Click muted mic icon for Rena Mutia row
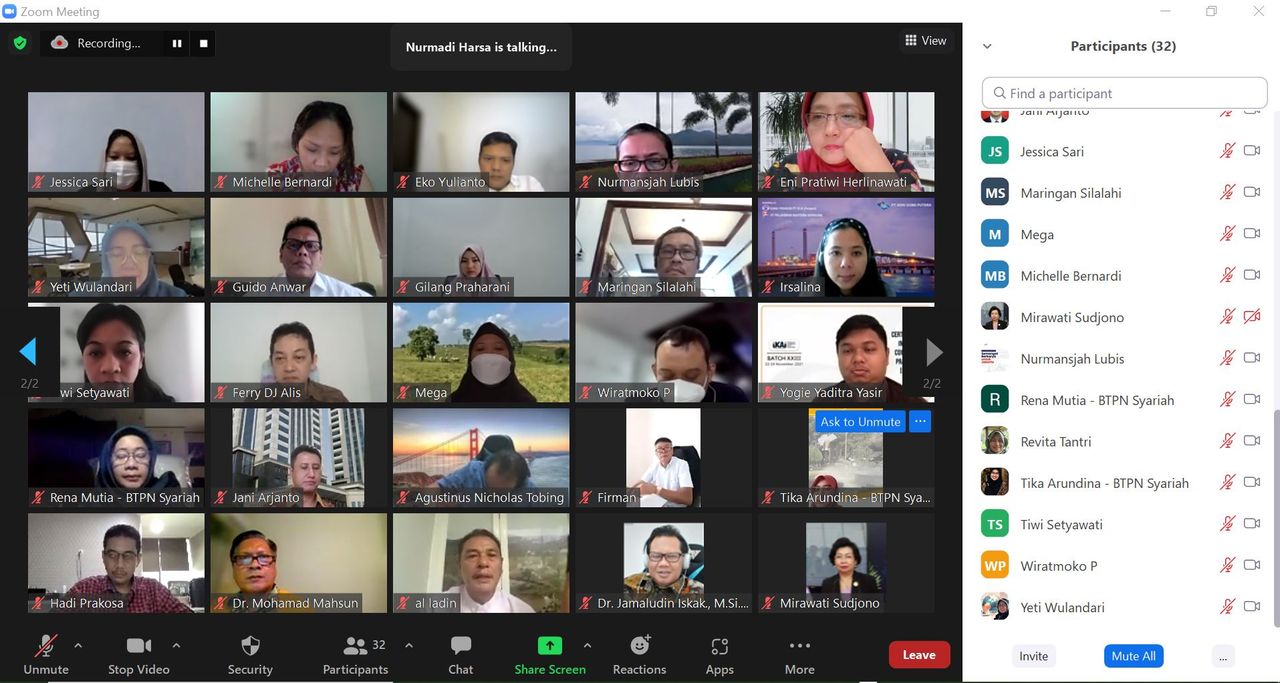Image resolution: width=1280 pixels, height=683 pixels. [x=1227, y=400]
